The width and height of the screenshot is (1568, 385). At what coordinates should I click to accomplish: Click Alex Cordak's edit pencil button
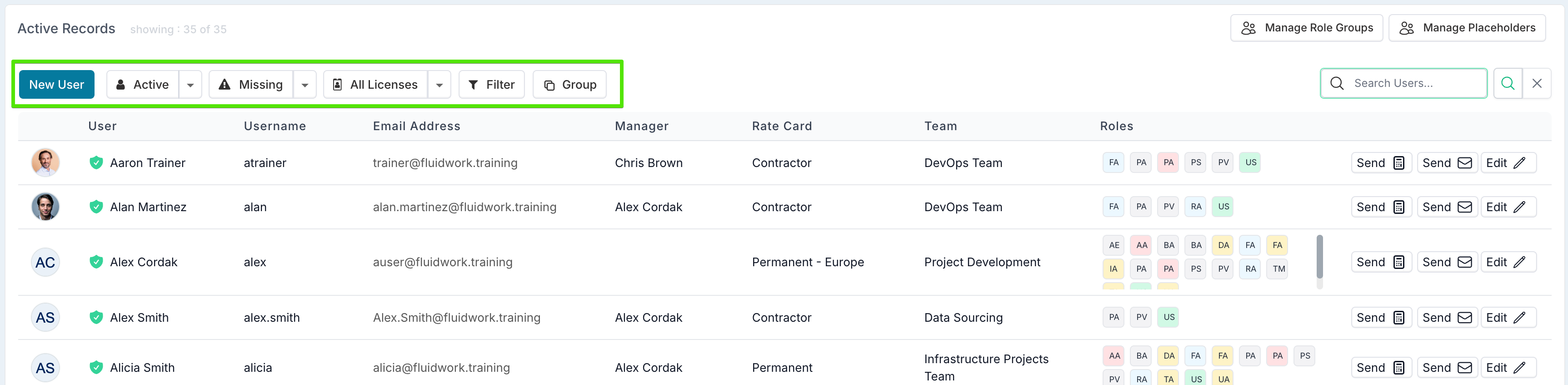[1508, 262]
